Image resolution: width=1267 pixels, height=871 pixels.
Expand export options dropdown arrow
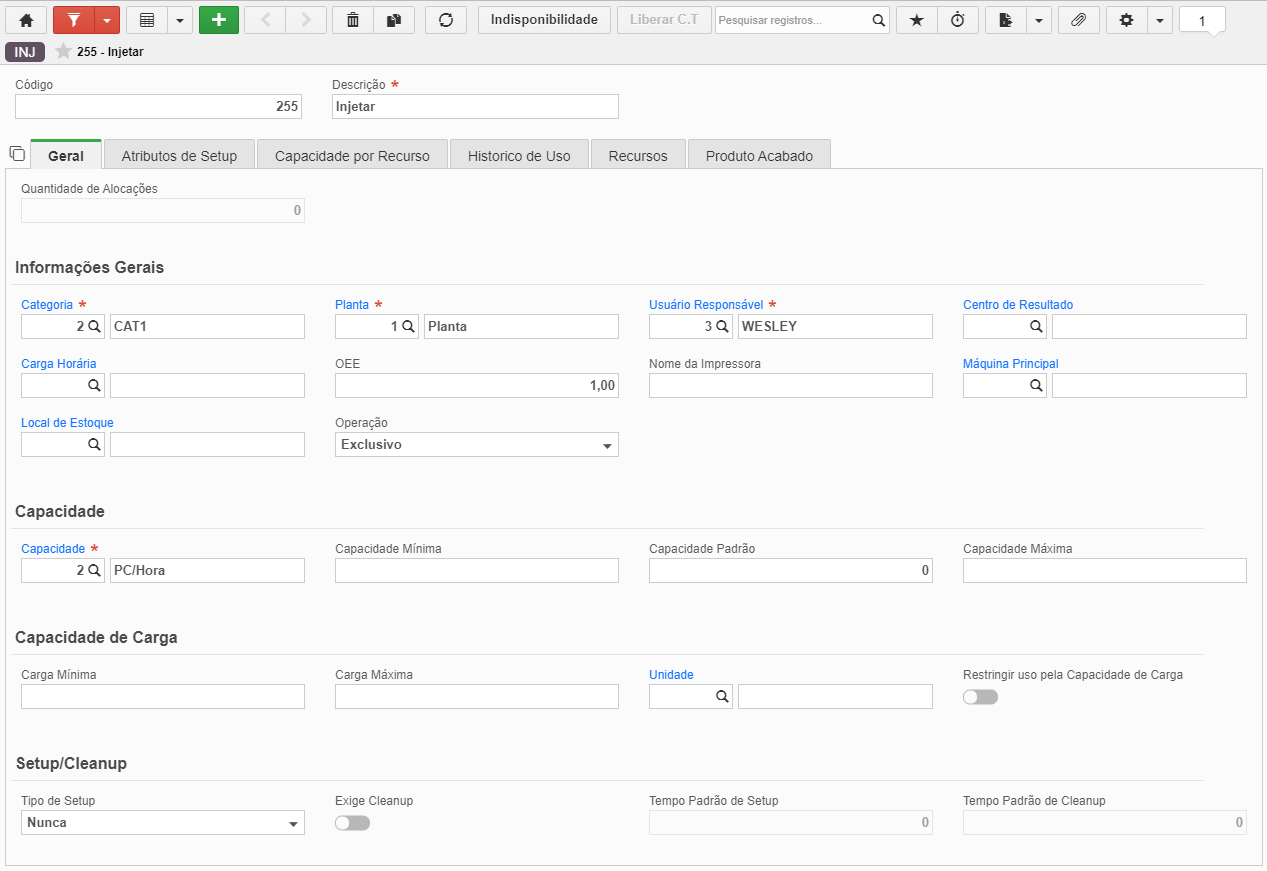pos(1039,20)
